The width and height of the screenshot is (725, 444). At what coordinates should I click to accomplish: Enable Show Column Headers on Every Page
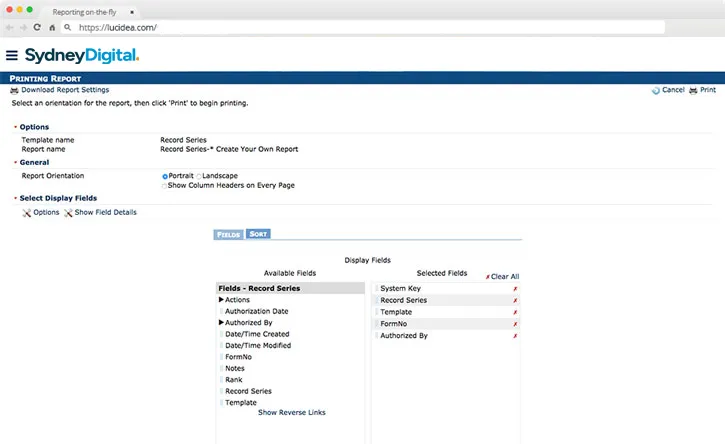point(164,186)
